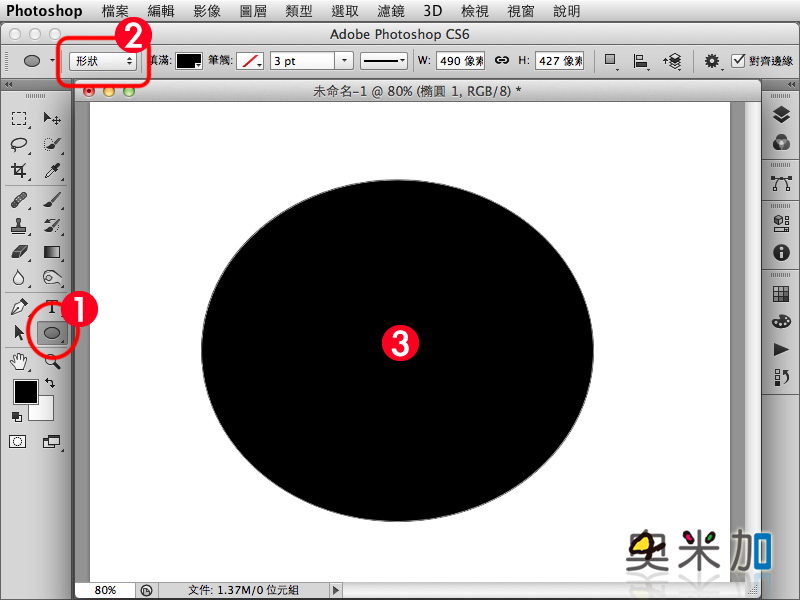The width and height of the screenshot is (800, 600).
Task: Open the 濾鏡 menu
Action: click(x=391, y=11)
